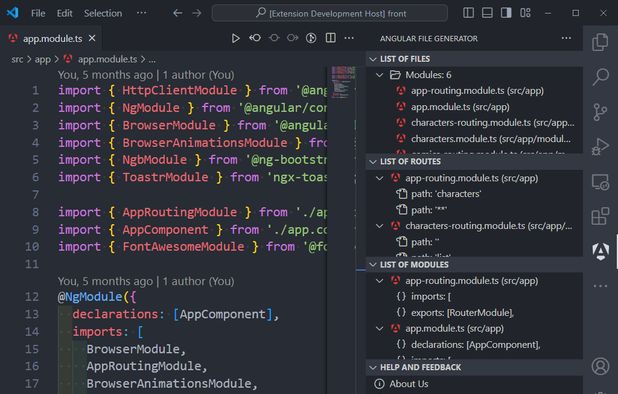Click the command center search box
Screen dimensions: 618x394
point(329,13)
